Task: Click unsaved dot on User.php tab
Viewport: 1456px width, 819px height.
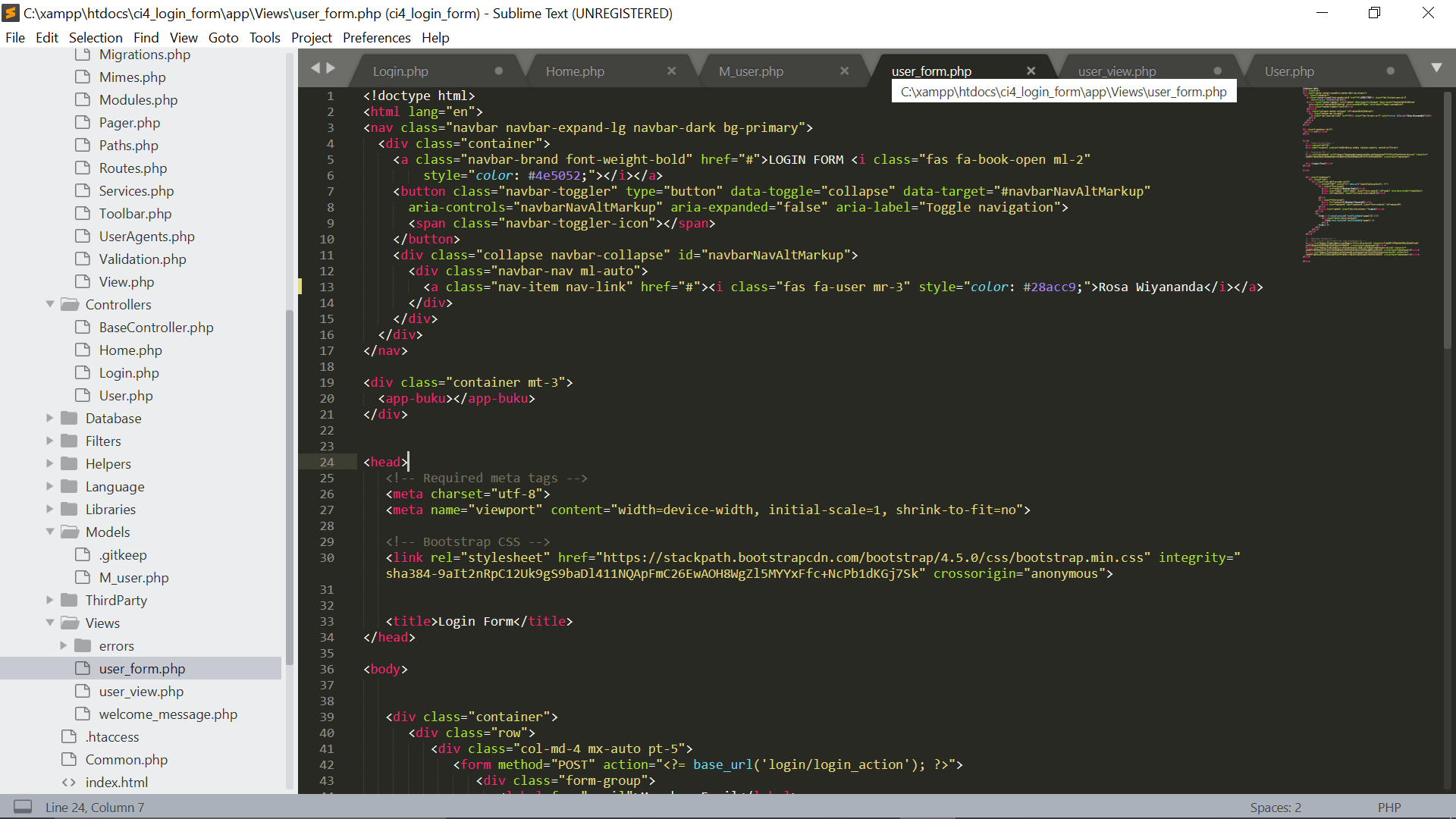Action: click(x=1390, y=71)
